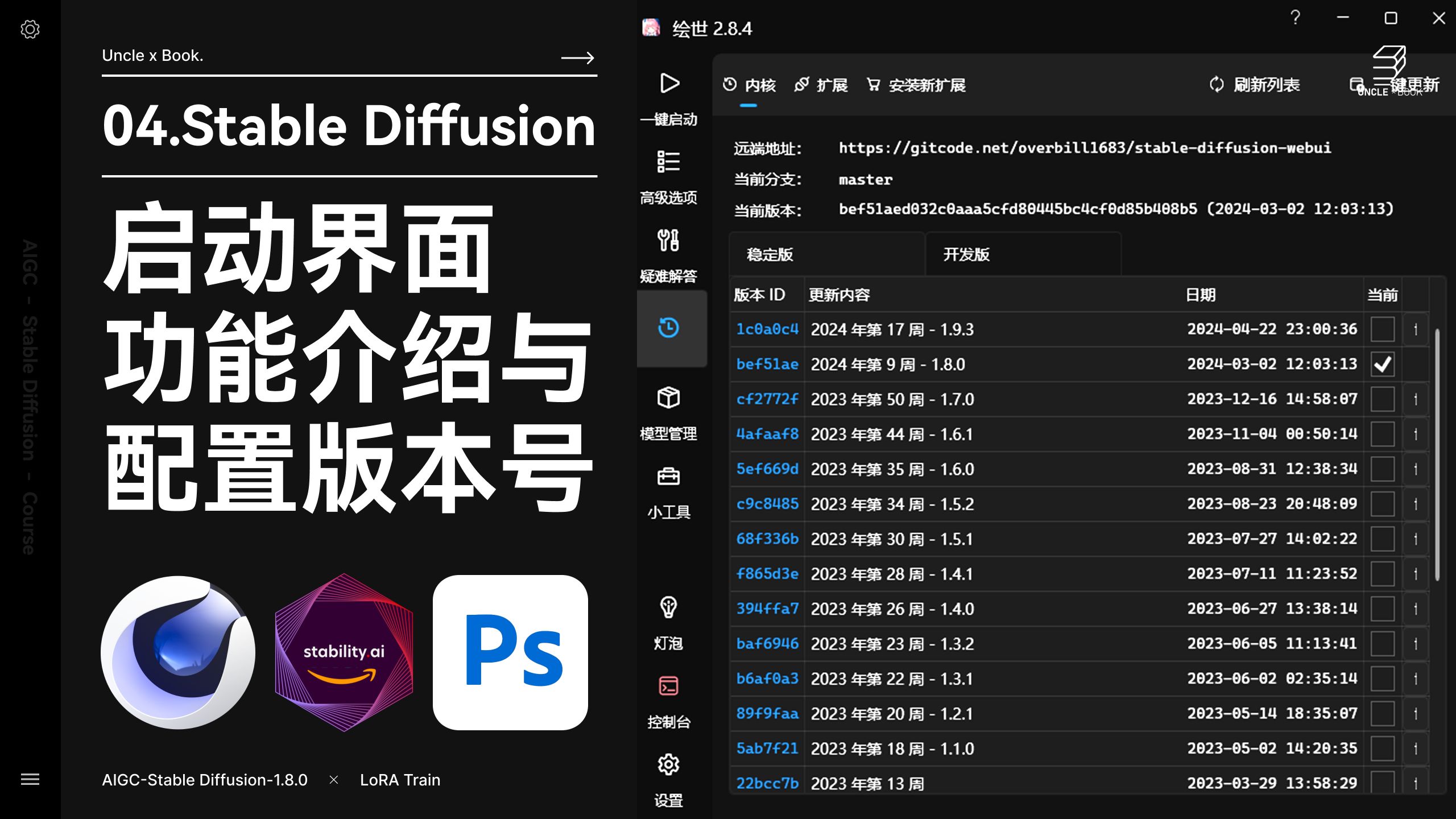Click the 疑难解答 wrench icon
Image resolution: width=1456 pixels, height=819 pixels.
669,240
